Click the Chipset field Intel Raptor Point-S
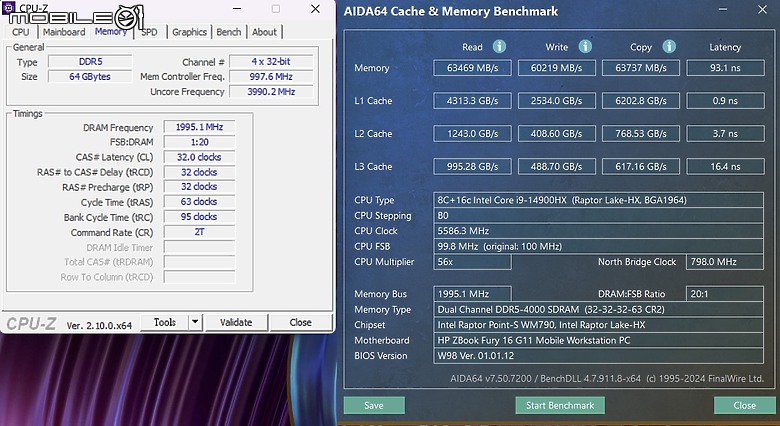Viewport: 780px width, 426px height. pos(598,324)
